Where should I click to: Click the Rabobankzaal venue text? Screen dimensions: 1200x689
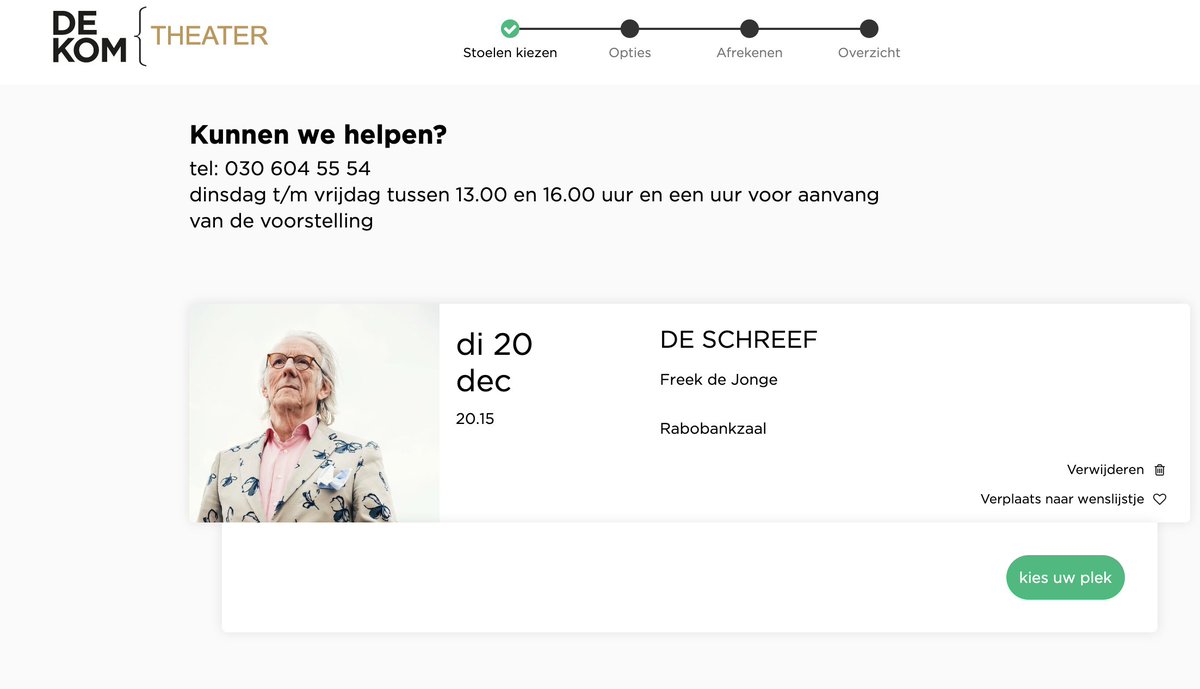tap(713, 429)
